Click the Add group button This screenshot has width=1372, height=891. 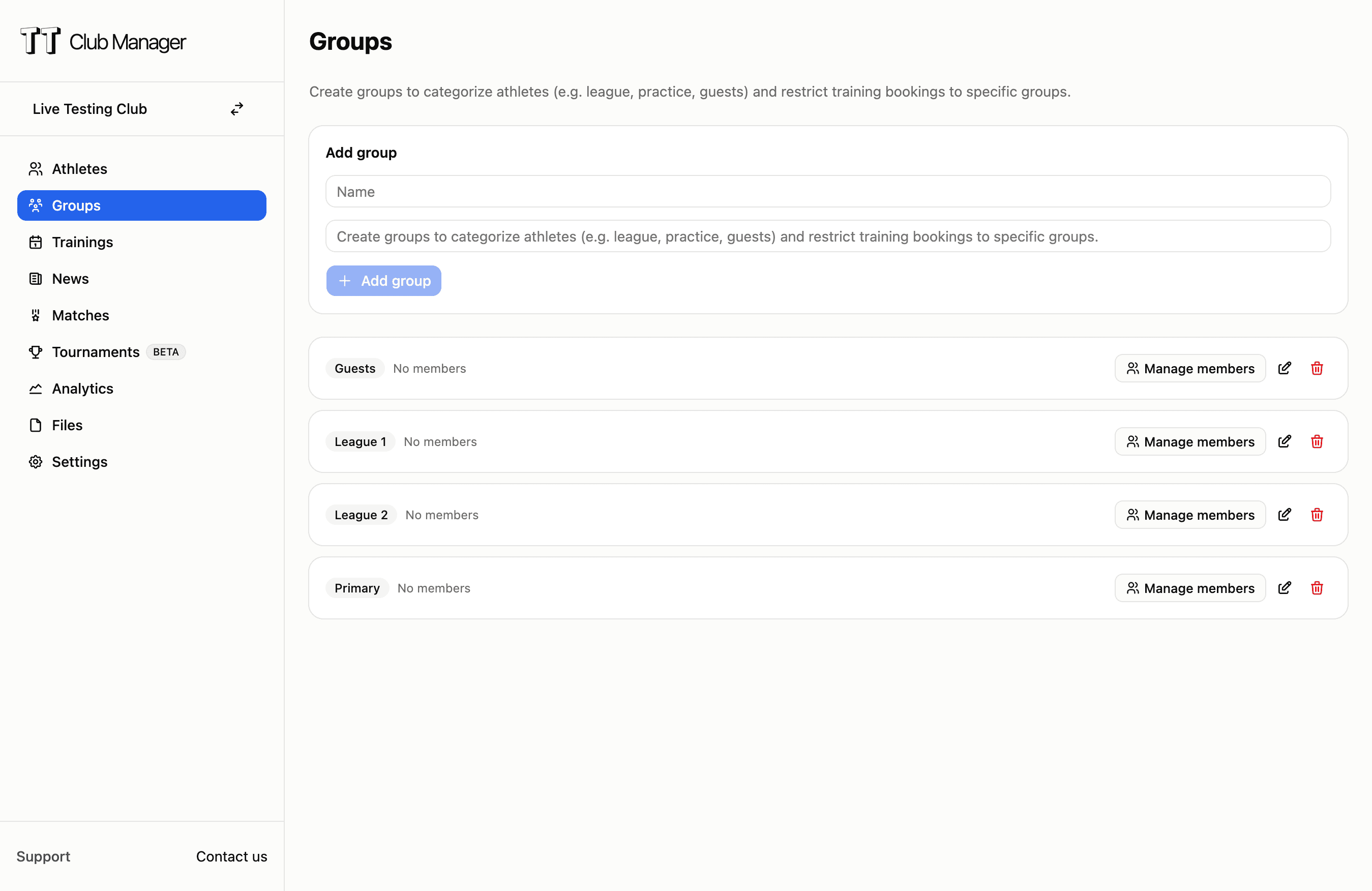tap(384, 281)
